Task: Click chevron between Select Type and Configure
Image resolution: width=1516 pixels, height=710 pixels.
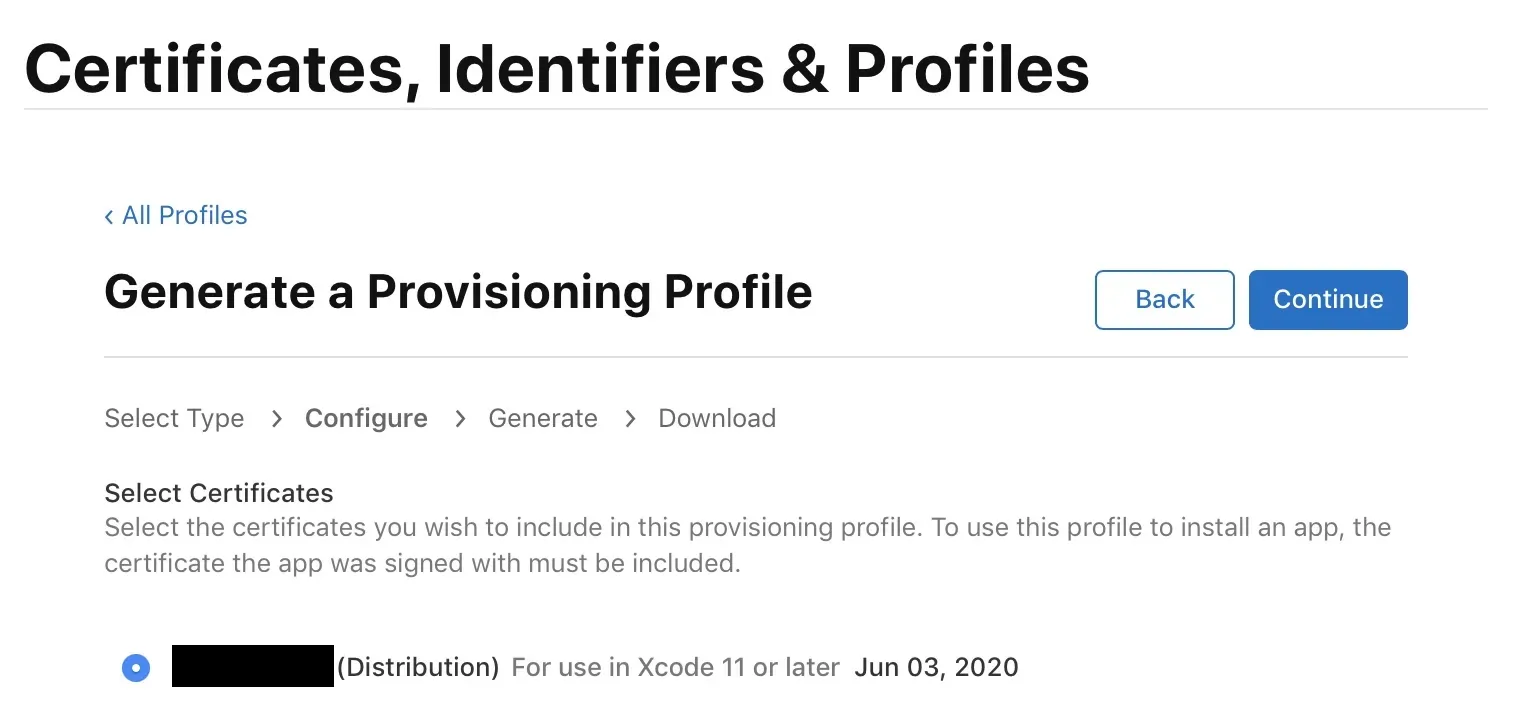Action: click(x=276, y=418)
